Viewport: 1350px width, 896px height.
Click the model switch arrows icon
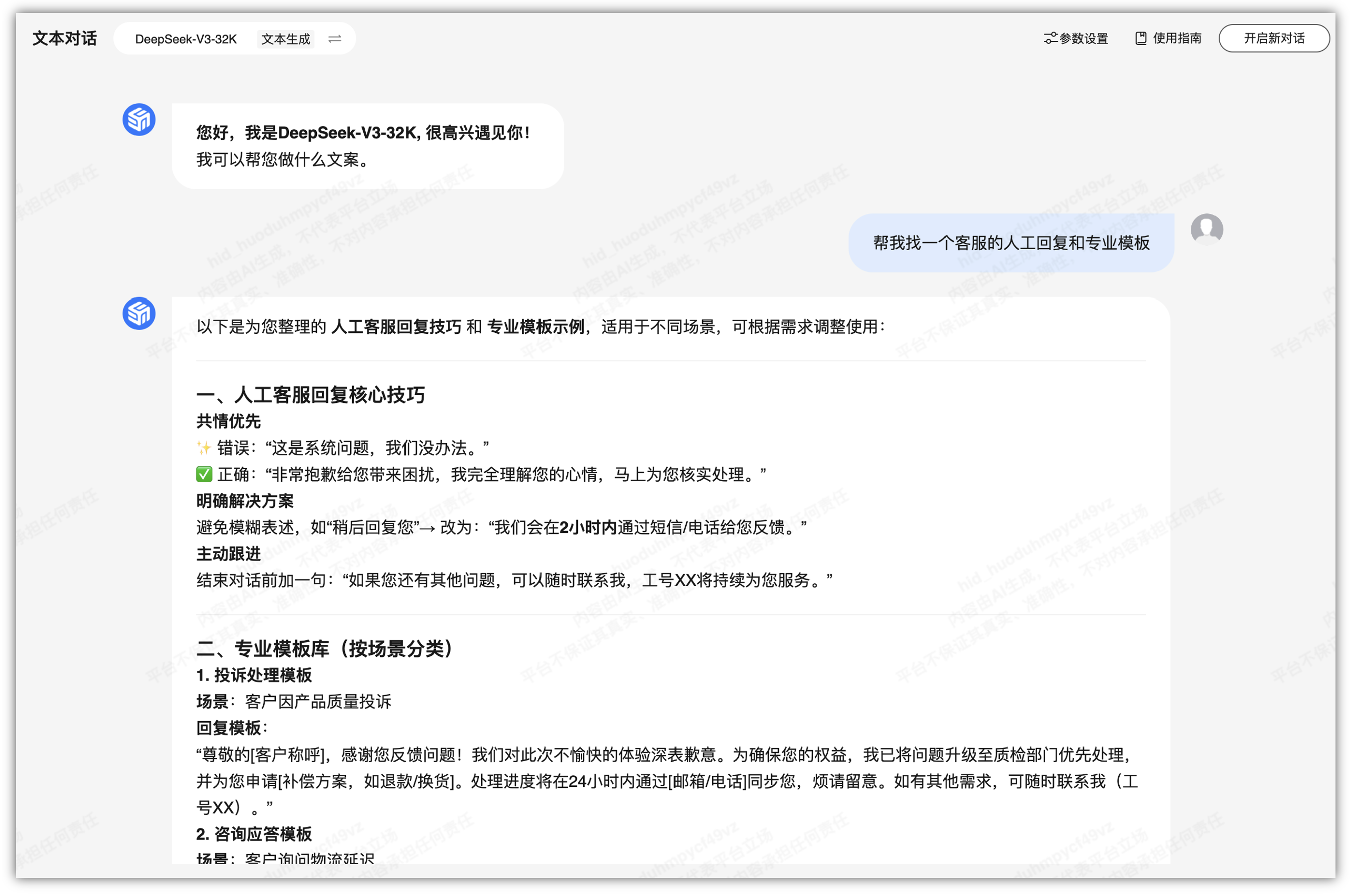tap(335, 38)
